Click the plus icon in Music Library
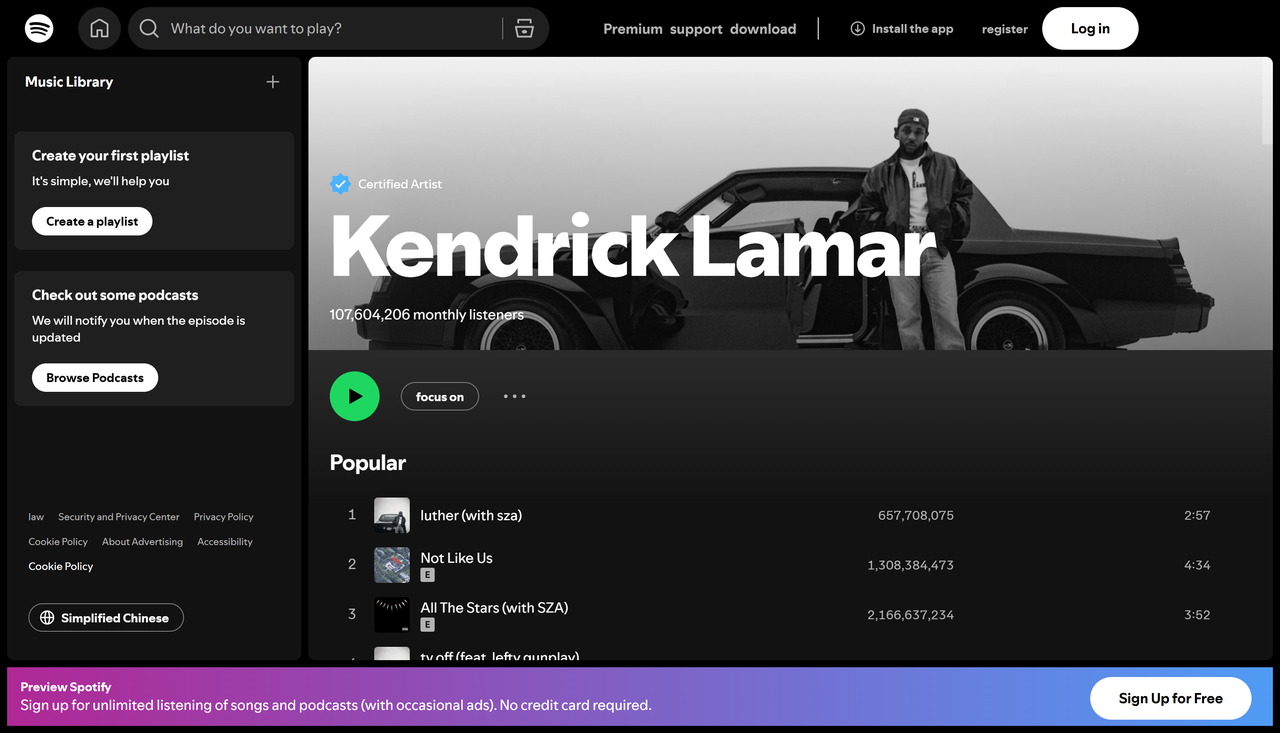 coord(272,82)
